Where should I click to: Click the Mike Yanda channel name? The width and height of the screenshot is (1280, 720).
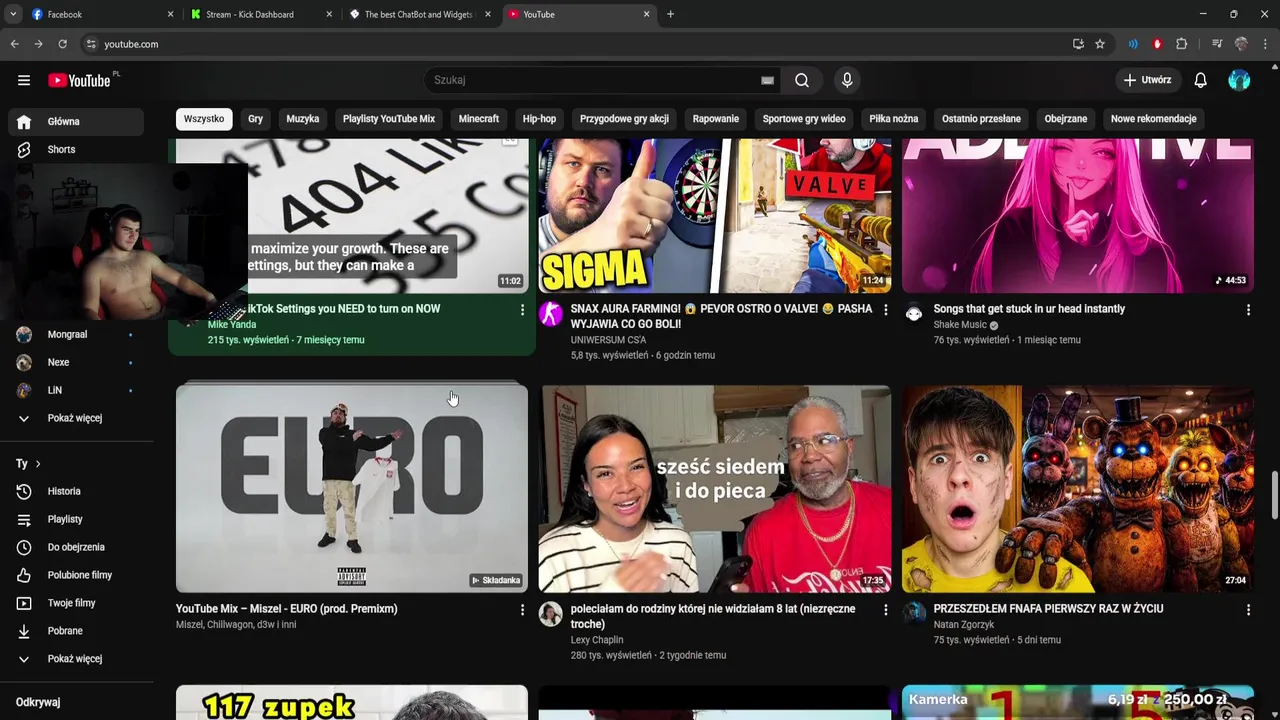232,325
